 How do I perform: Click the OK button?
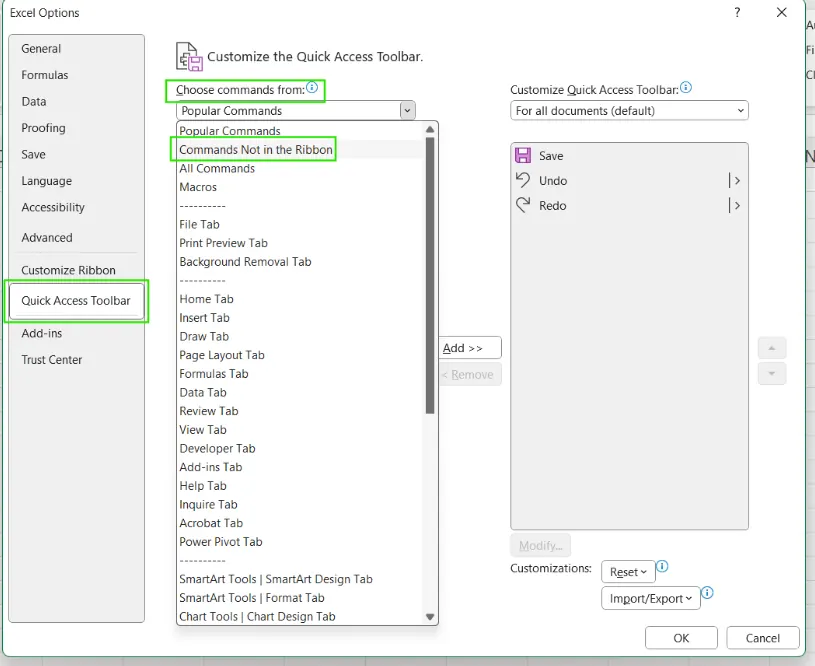click(681, 638)
